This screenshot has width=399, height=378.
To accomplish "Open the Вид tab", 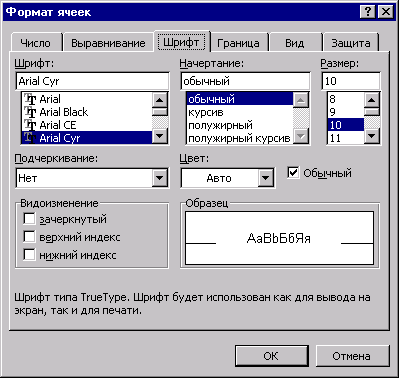I will pyautogui.click(x=295, y=43).
